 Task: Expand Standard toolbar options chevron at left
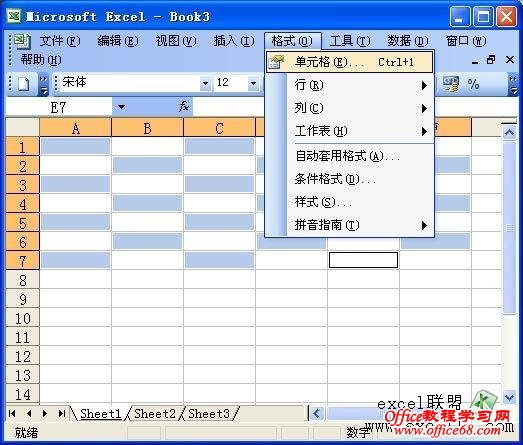[44, 84]
